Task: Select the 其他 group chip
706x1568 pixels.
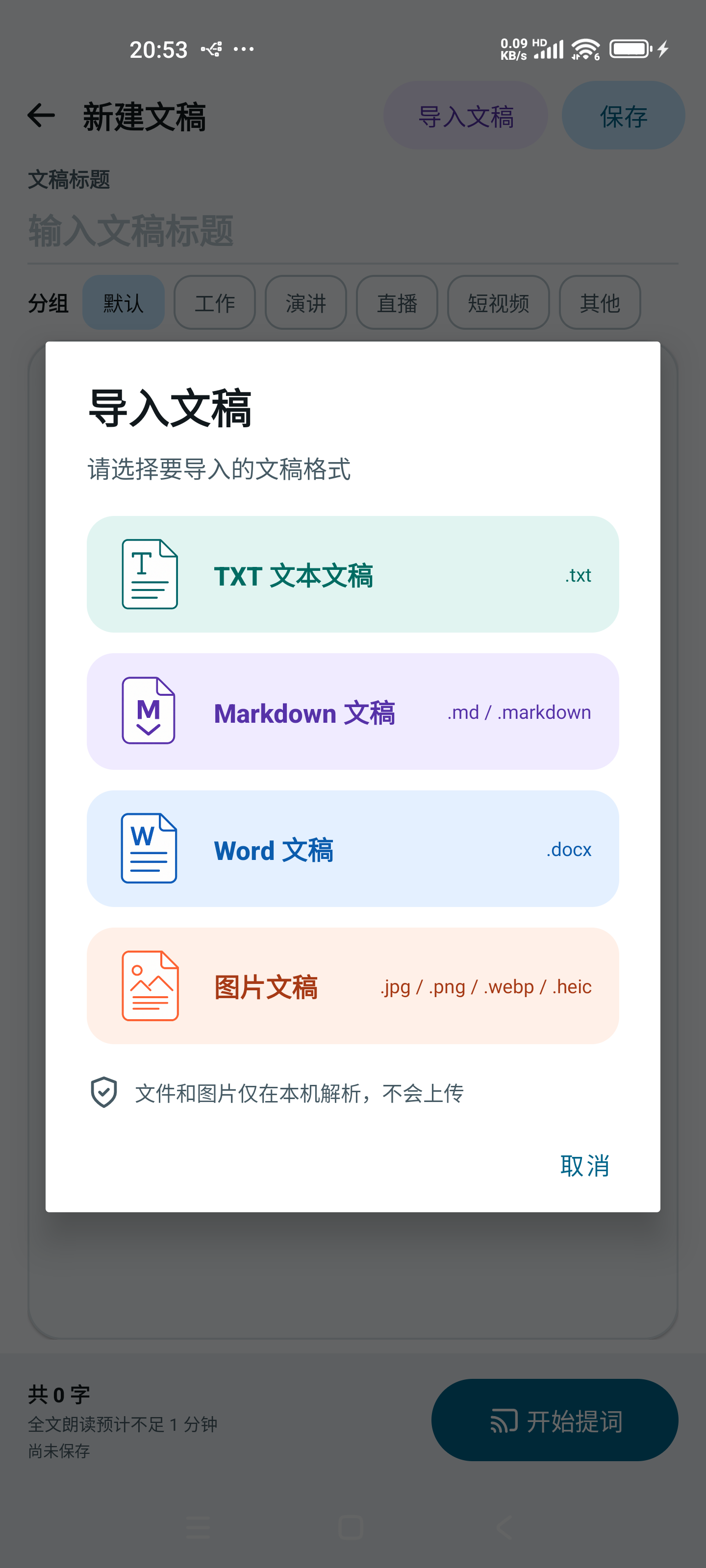Action: [x=600, y=302]
